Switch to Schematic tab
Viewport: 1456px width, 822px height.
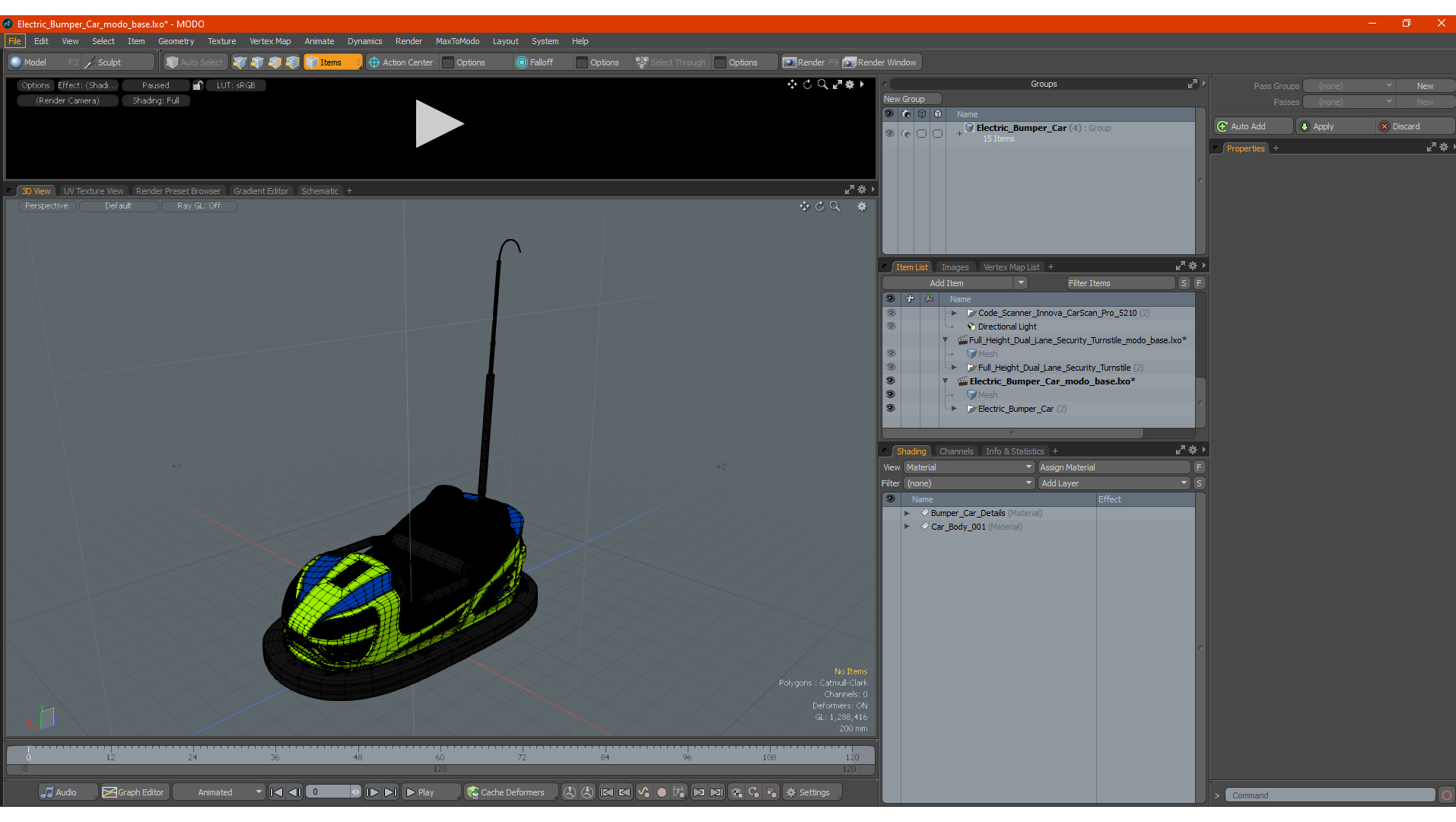click(x=319, y=191)
